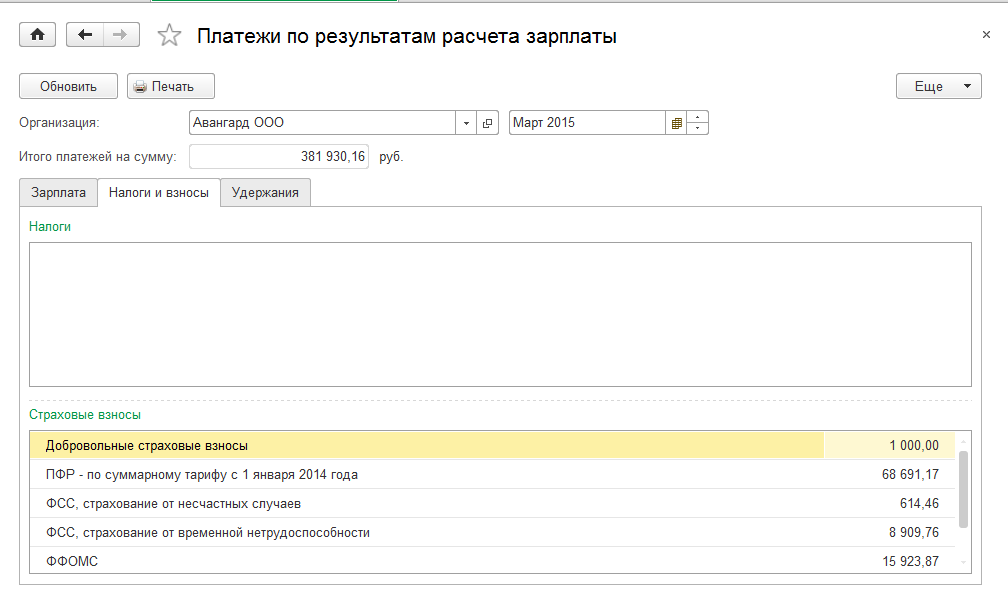The image size is (1008, 594).
Task: Open the calendar picker for period
Action: 677,123
